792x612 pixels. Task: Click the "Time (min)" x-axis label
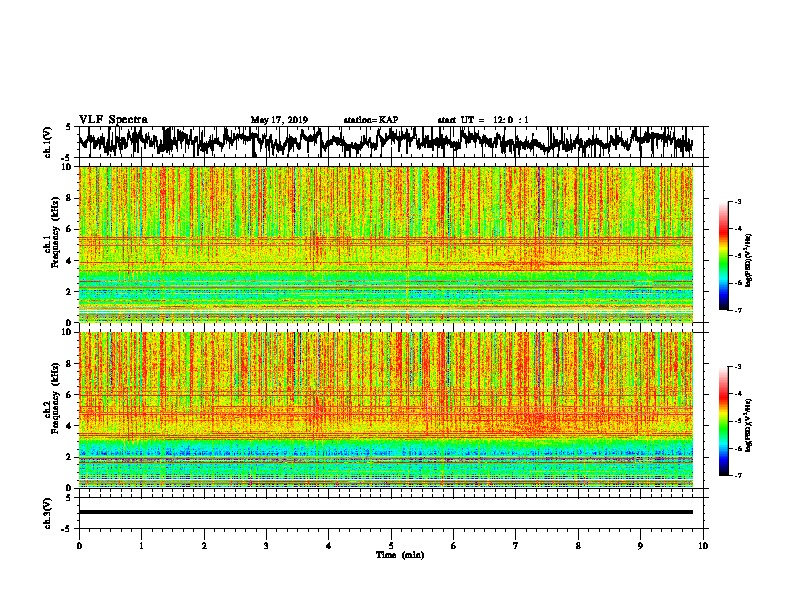400,555
